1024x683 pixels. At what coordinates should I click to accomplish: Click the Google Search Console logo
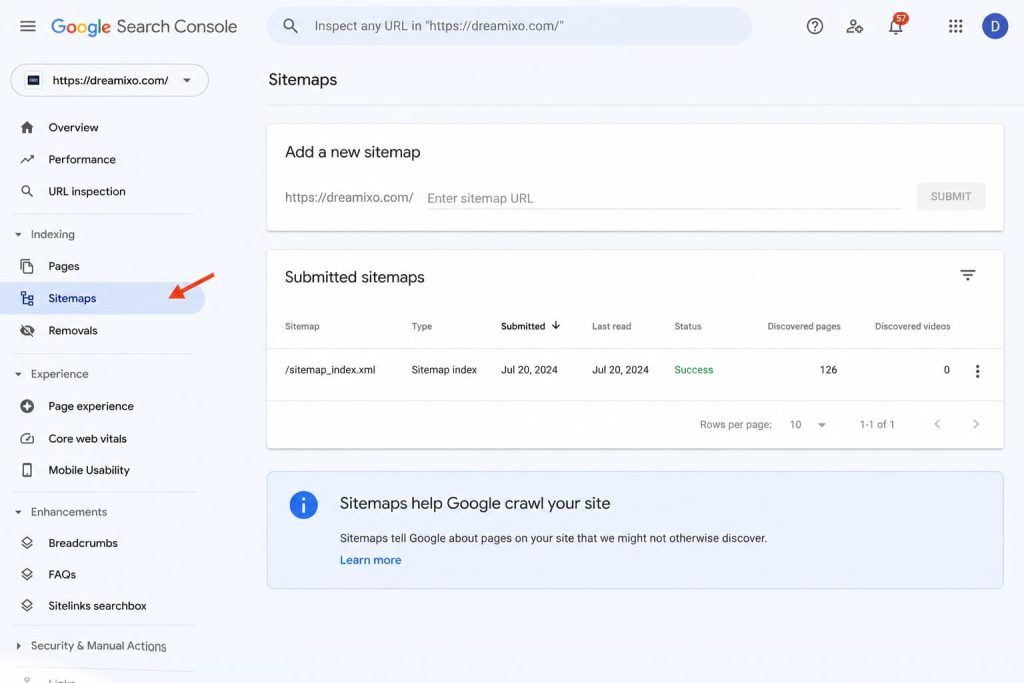pos(144,27)
